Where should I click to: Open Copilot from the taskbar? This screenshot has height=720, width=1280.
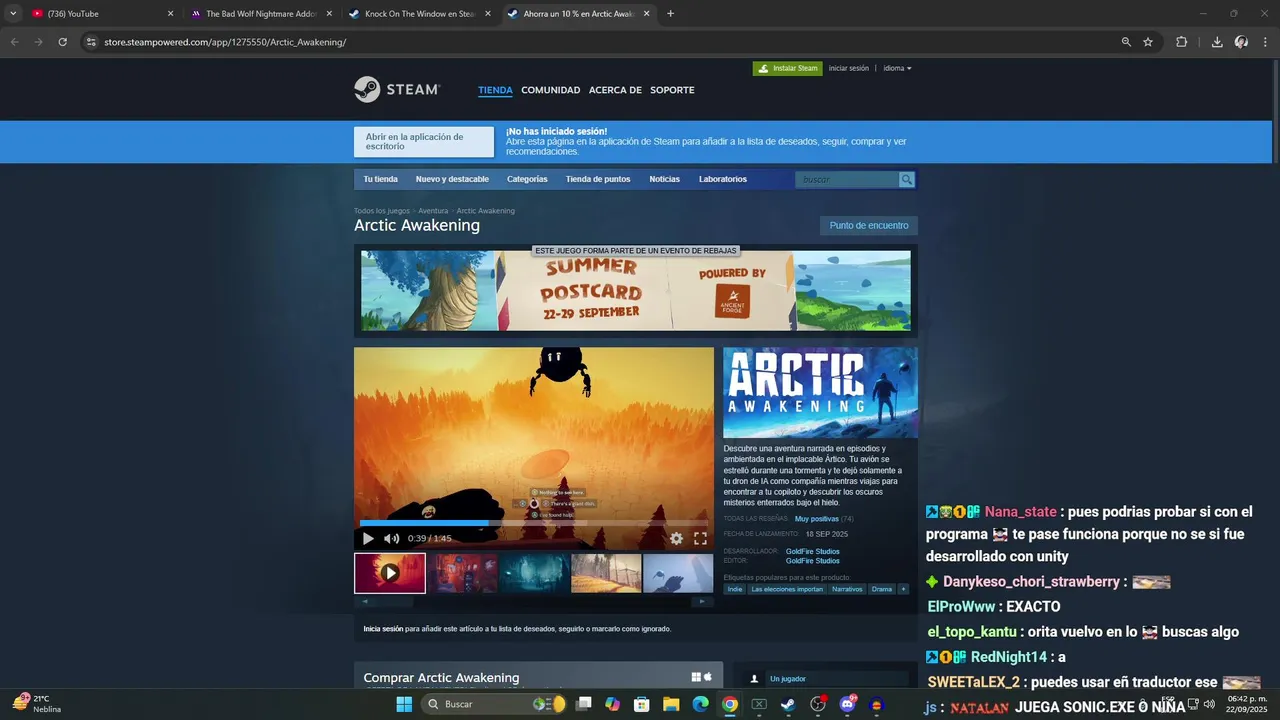613,704
